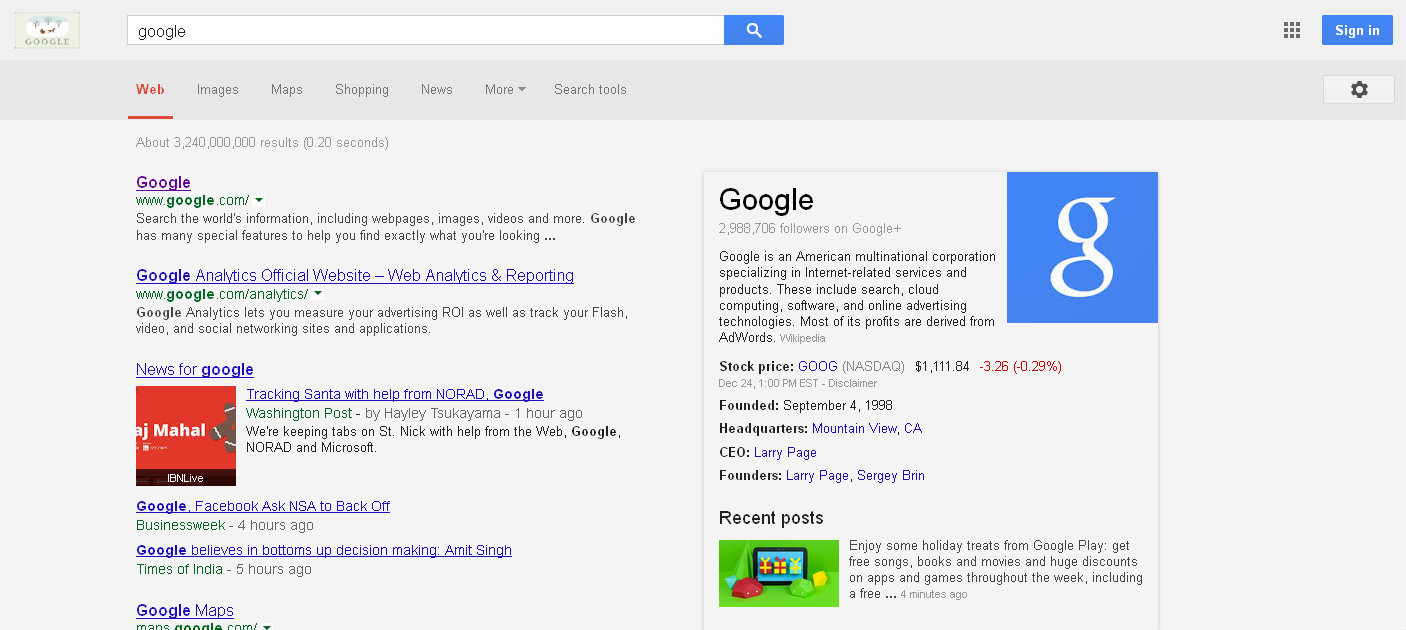This screenshot has height=630, width=1406.
Task: Switch to the Maps tab
Action: coord(286,89)
